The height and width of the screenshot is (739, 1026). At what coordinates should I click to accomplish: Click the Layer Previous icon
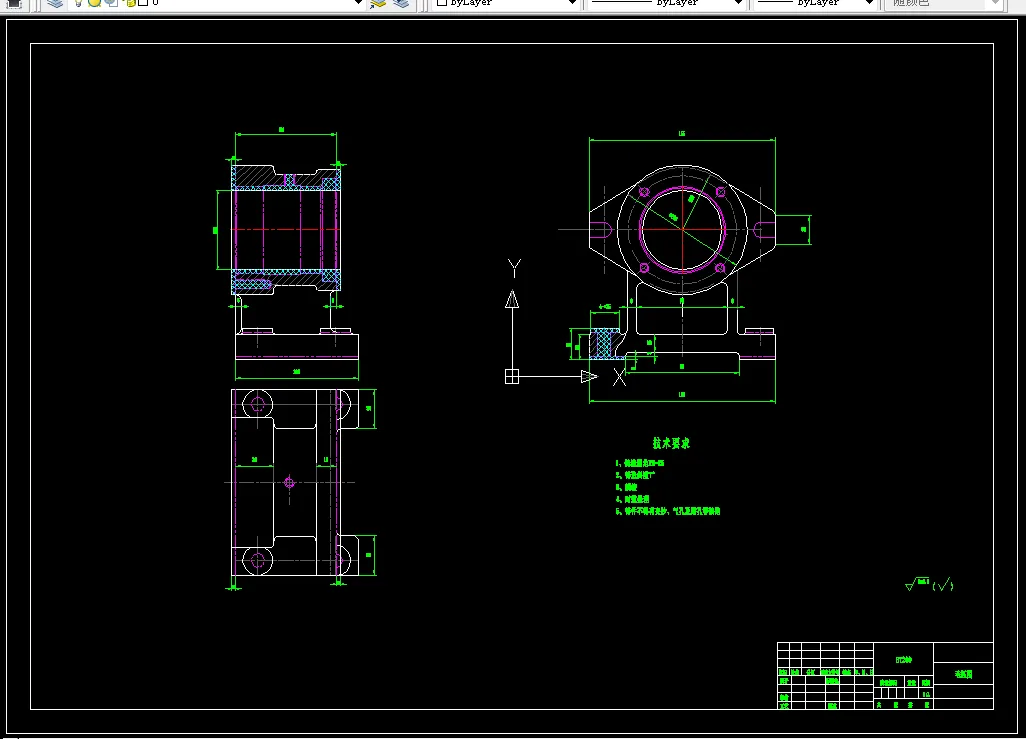coord(400,3)
